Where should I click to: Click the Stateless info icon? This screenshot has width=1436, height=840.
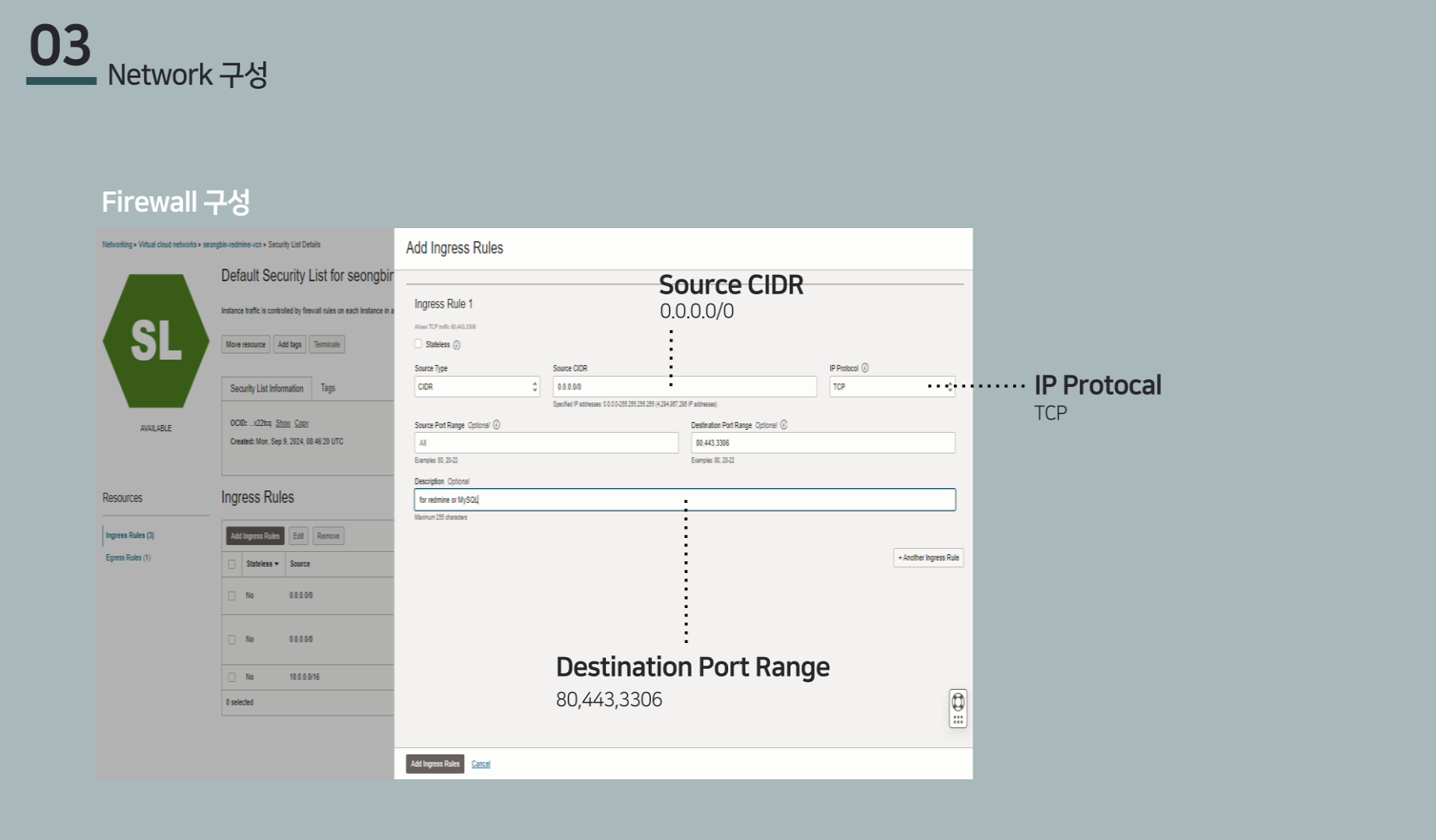click(x=456, y=345)
